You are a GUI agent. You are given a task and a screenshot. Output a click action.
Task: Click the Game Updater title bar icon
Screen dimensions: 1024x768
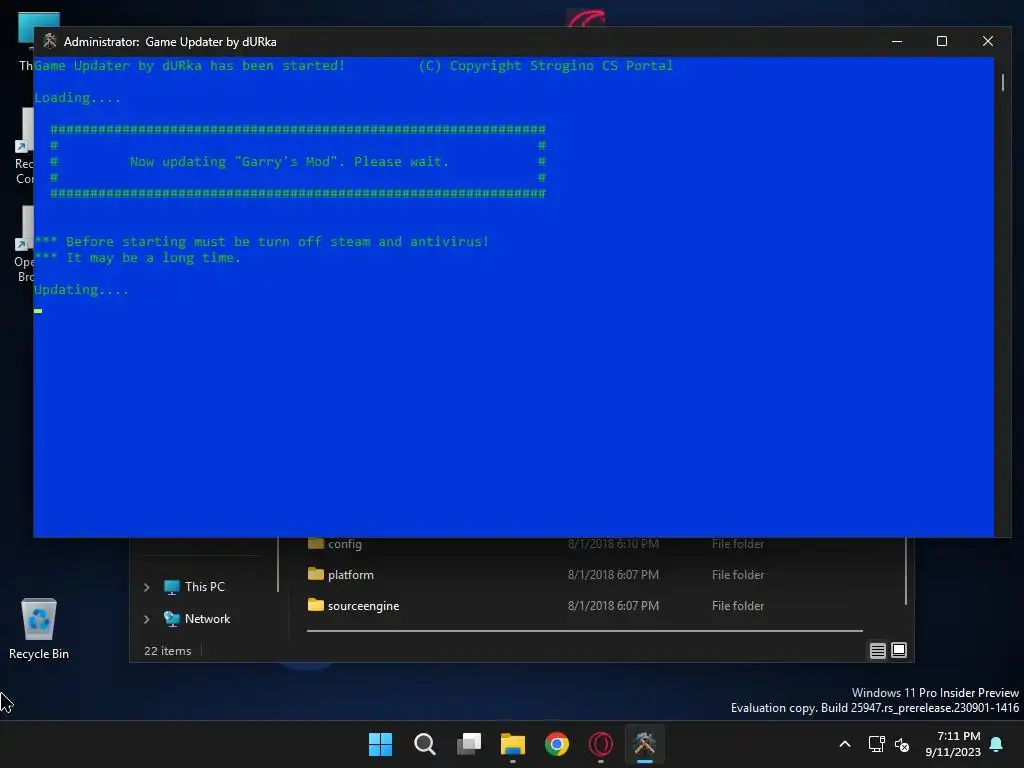tap(50, 41)
